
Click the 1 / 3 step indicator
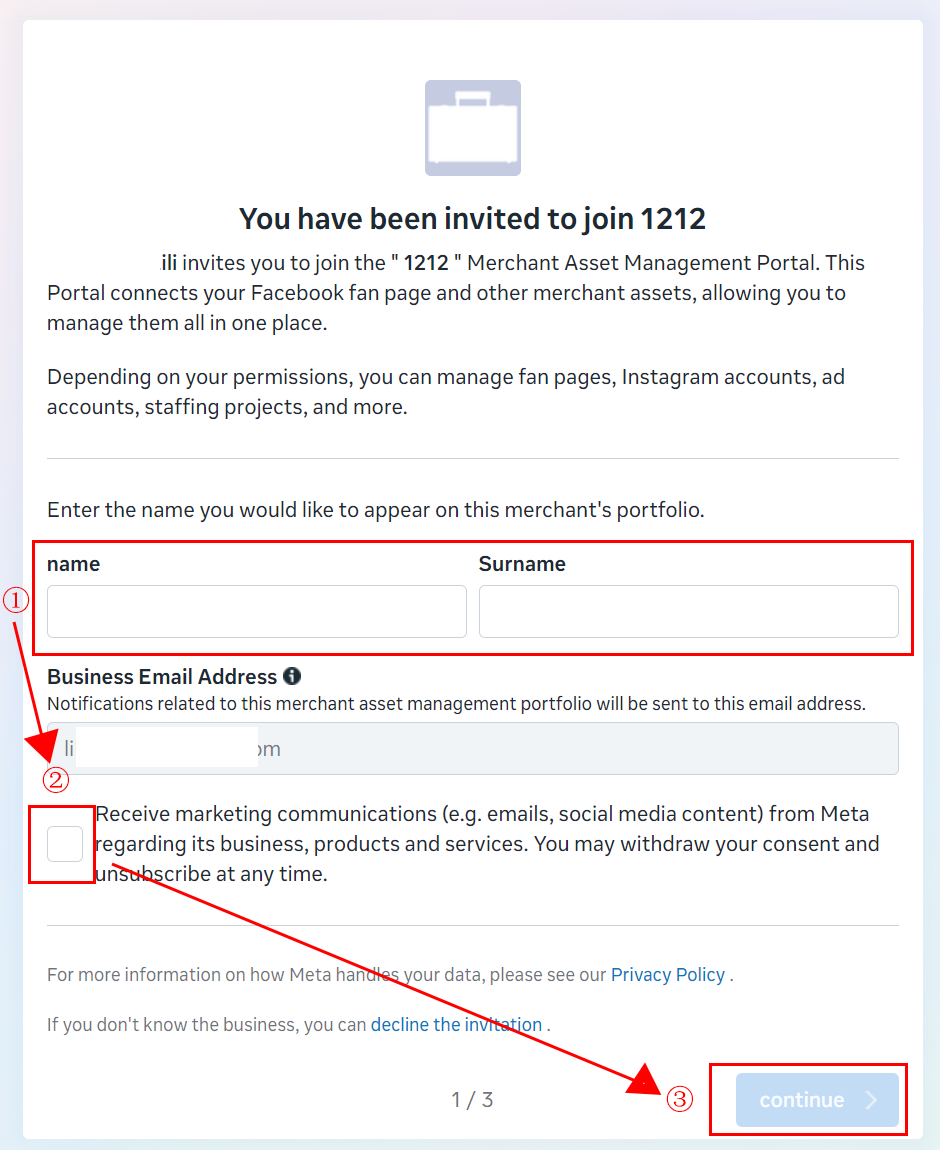[x=472, y=1099]
